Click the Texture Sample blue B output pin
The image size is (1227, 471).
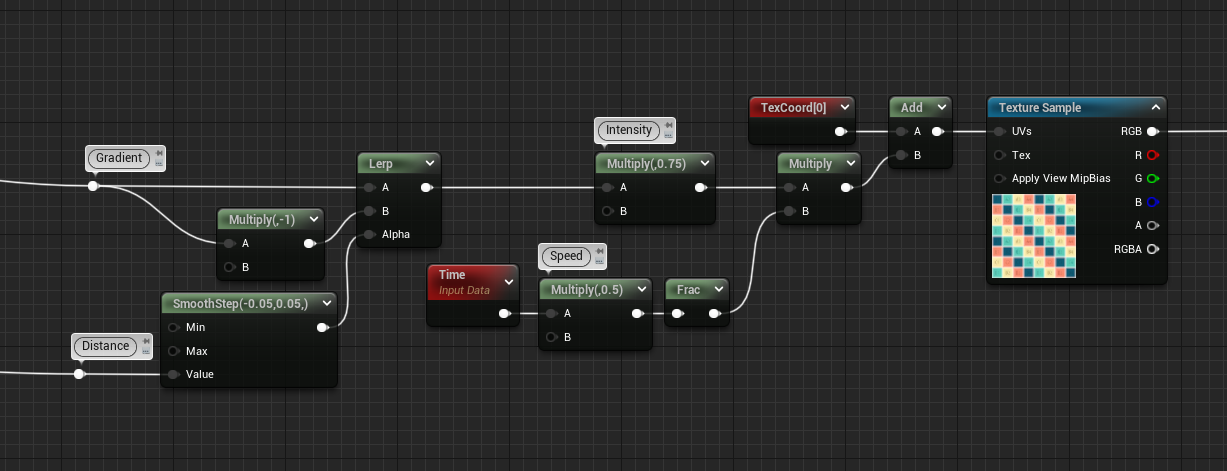pyautogui.click(x=1152, y=202)
